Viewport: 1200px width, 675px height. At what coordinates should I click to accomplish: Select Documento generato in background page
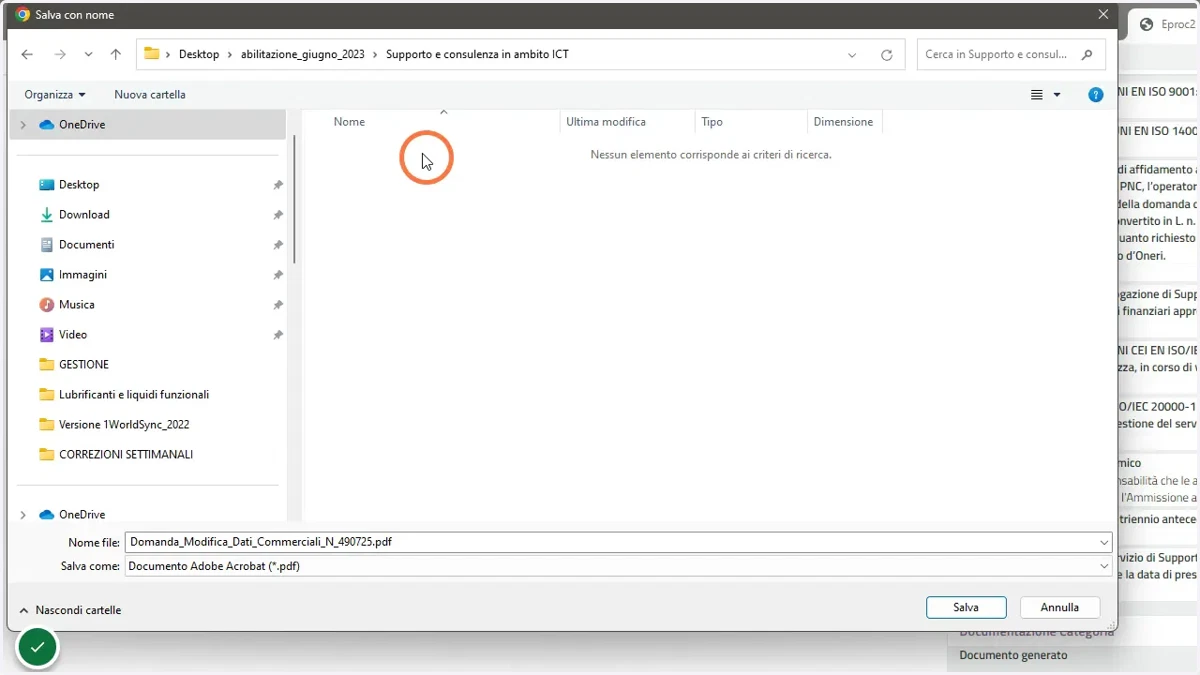coord(1013,656)
